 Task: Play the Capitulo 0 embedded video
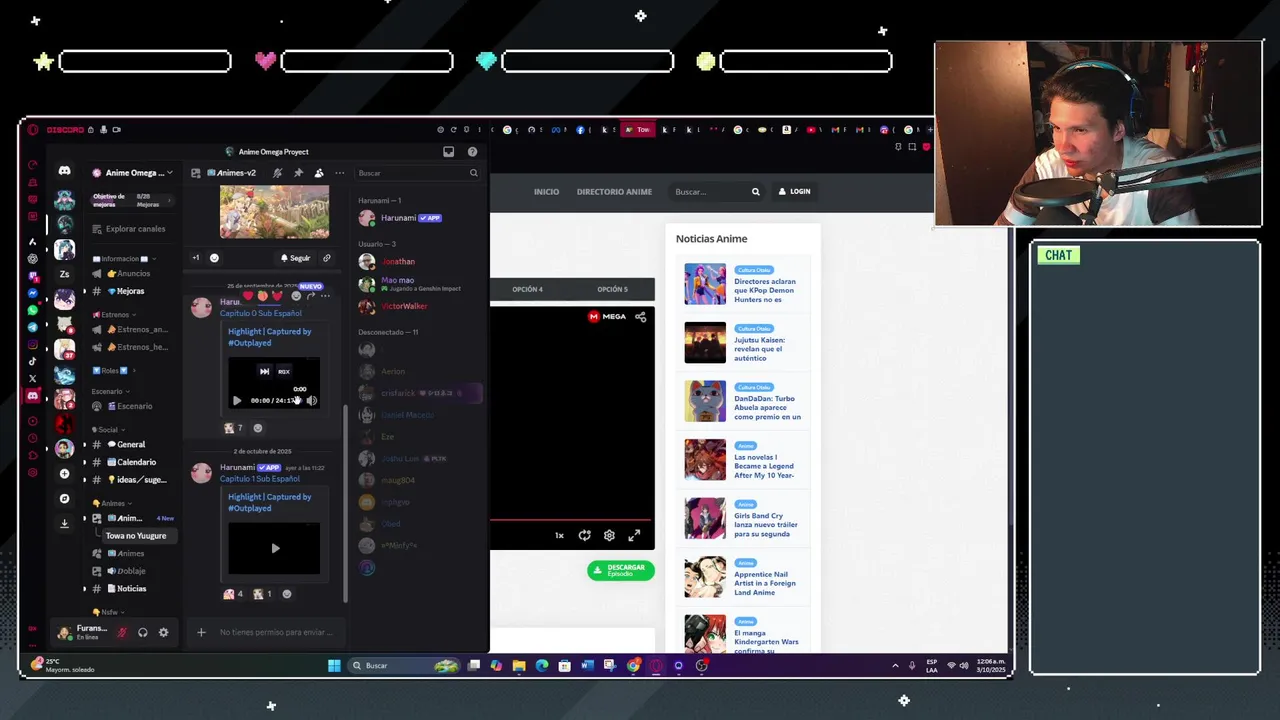[x=237, y=401]
